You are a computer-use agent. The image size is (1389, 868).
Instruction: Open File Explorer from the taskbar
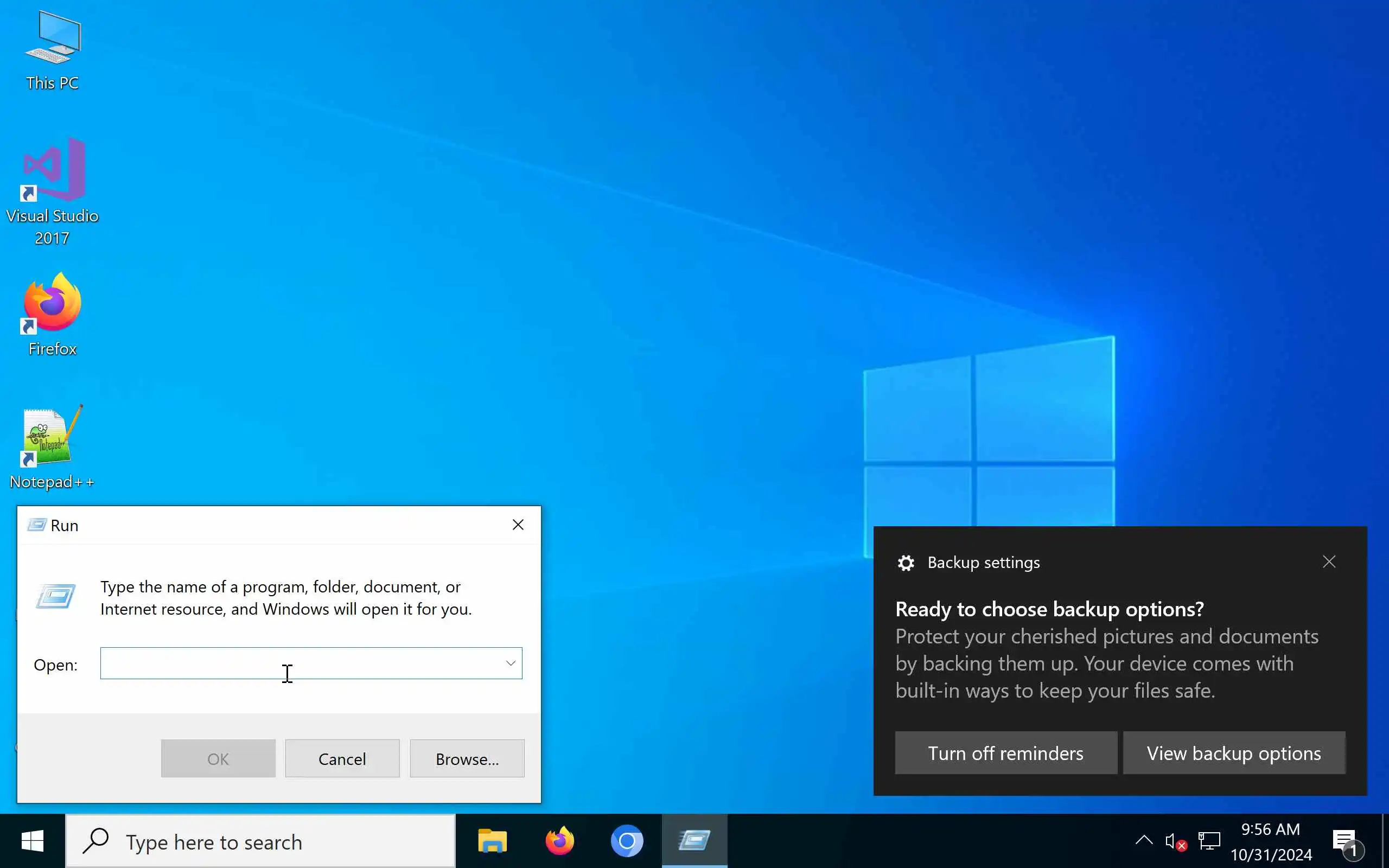492,841
